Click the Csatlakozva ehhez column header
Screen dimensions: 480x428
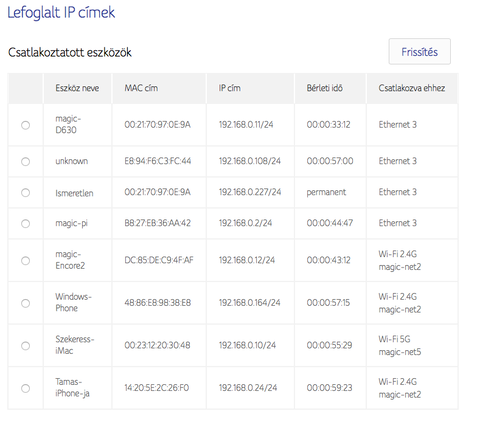click(x=412, y=88)
